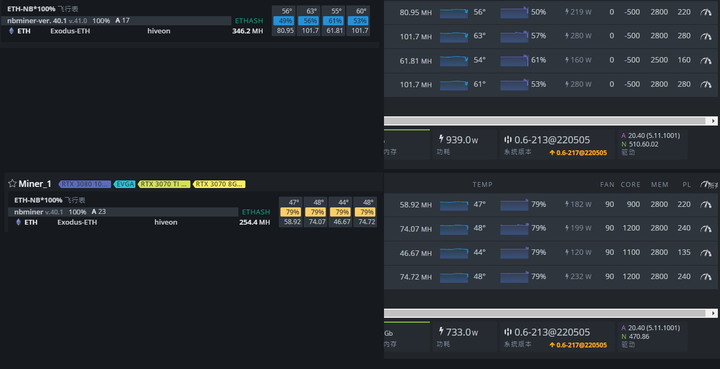Open the fan graph beside 61% fan speed
Image resolution: width=720 pixels, height=369 pixels.
514,61
